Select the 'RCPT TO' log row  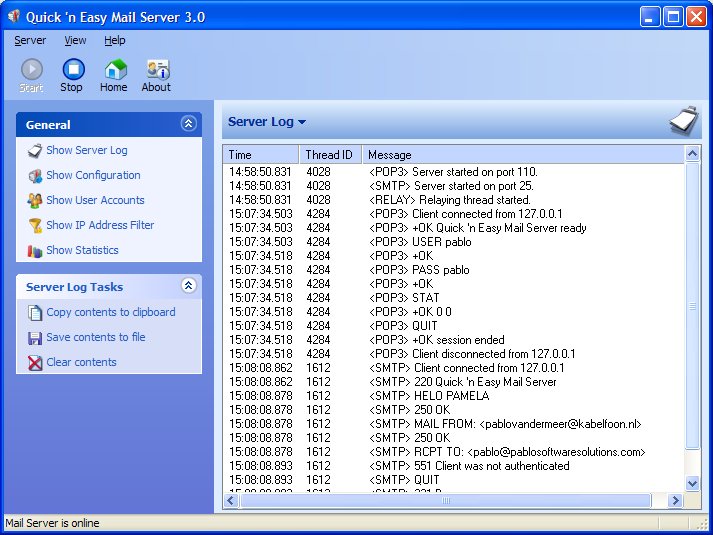point(453,452)
